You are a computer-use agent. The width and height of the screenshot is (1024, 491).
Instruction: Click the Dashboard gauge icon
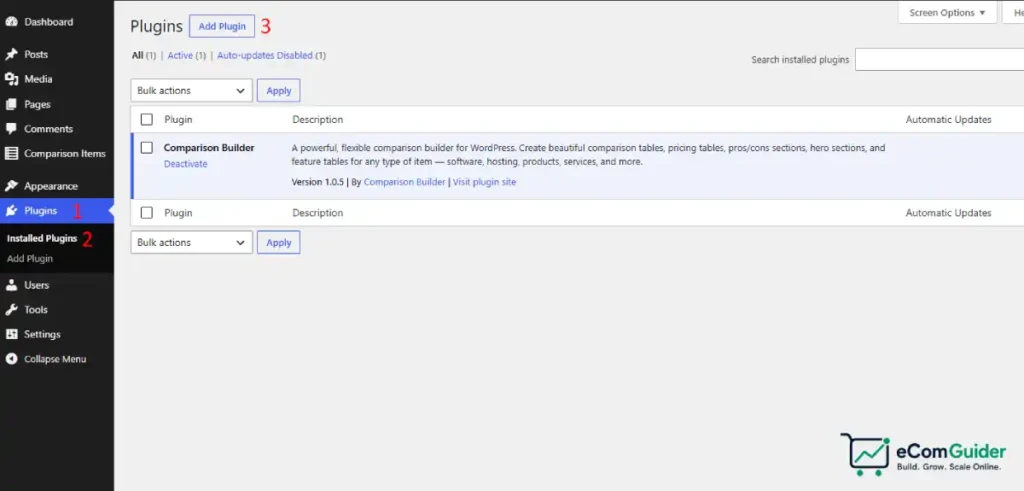11,22
